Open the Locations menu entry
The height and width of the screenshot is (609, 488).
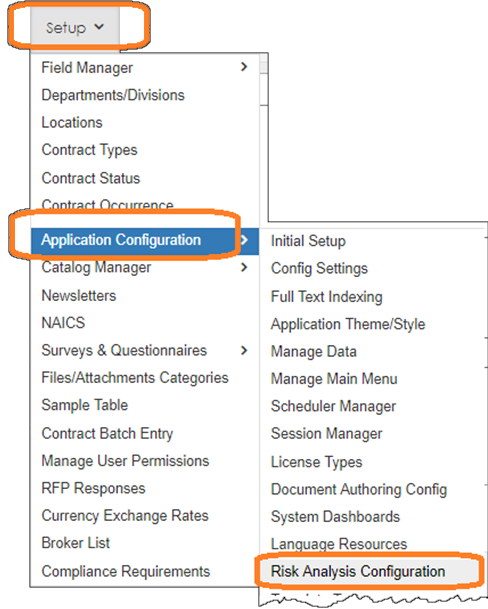click(x=72, y=123)
